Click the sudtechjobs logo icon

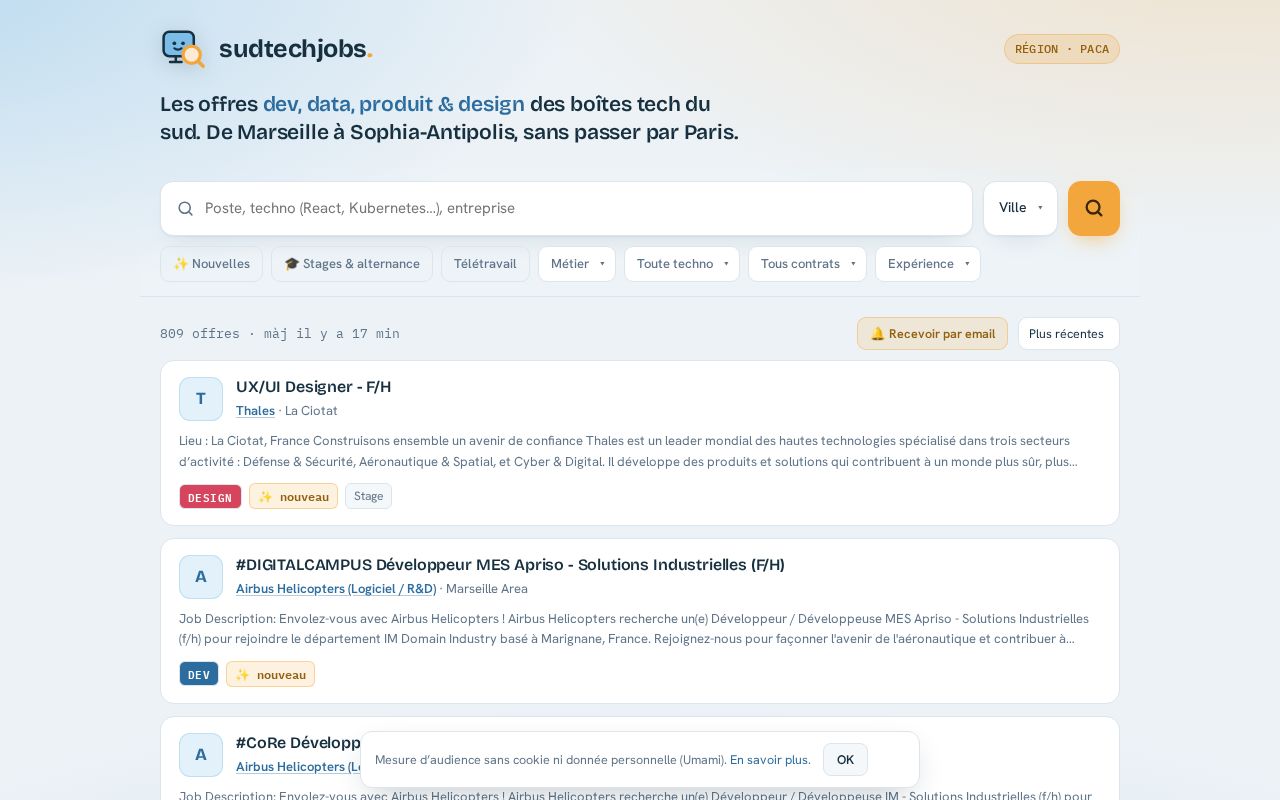pos(183,49)
